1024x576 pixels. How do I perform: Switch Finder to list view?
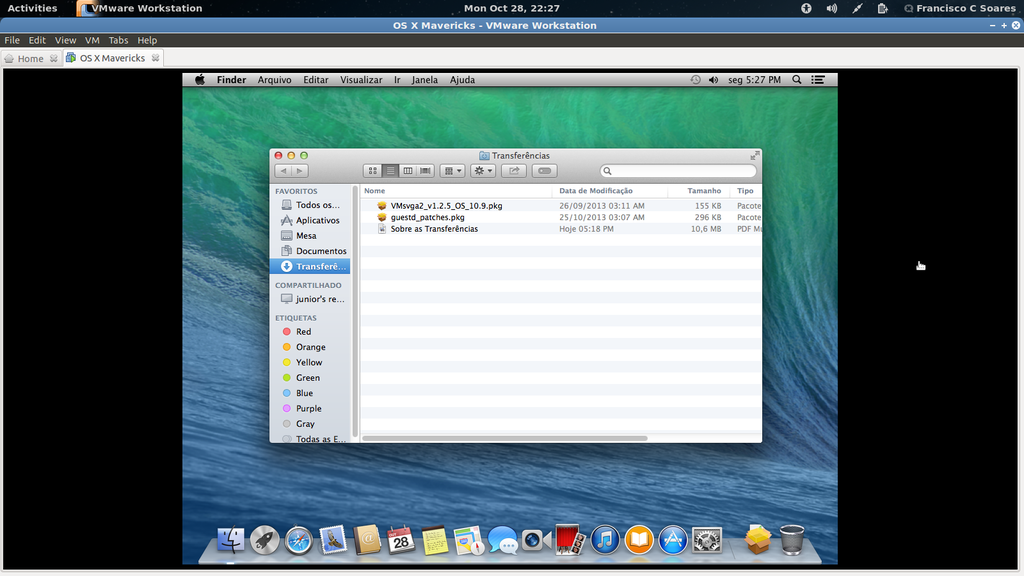[x=390, y=171]
